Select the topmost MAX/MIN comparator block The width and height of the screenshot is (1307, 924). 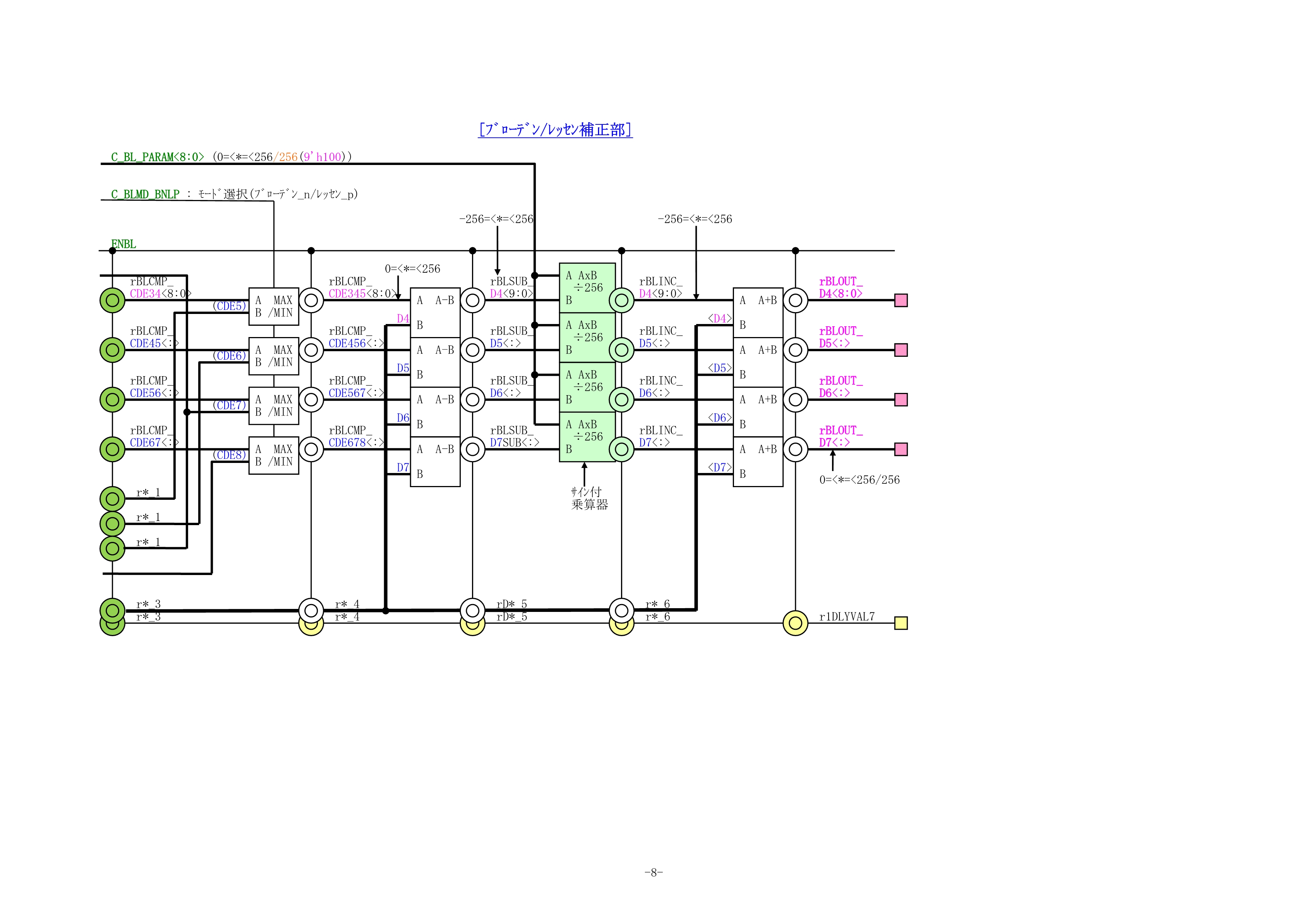click(x=274, y=306)
